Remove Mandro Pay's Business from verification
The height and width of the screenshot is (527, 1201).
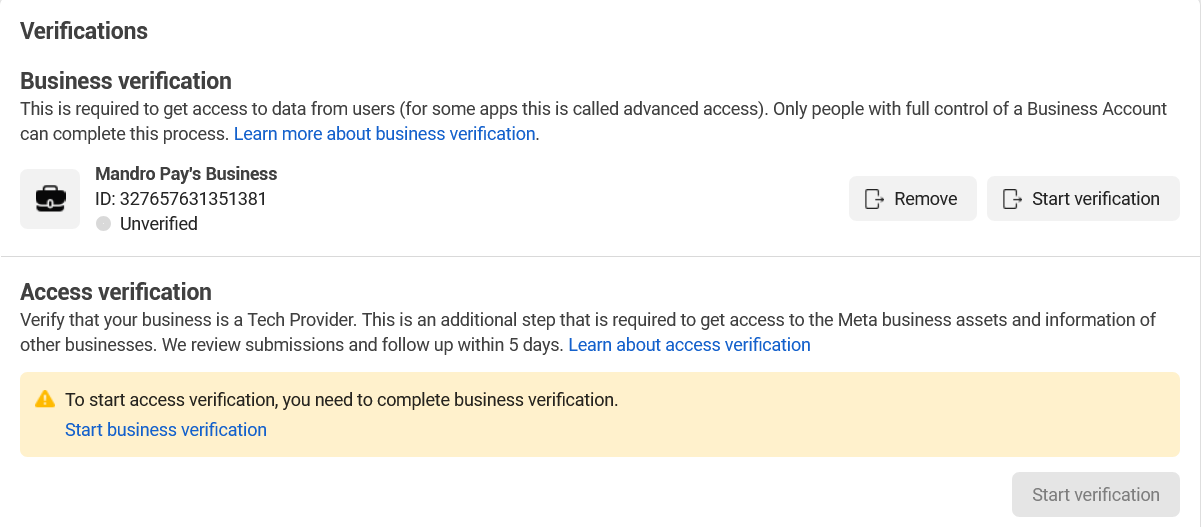click(913, 199)
